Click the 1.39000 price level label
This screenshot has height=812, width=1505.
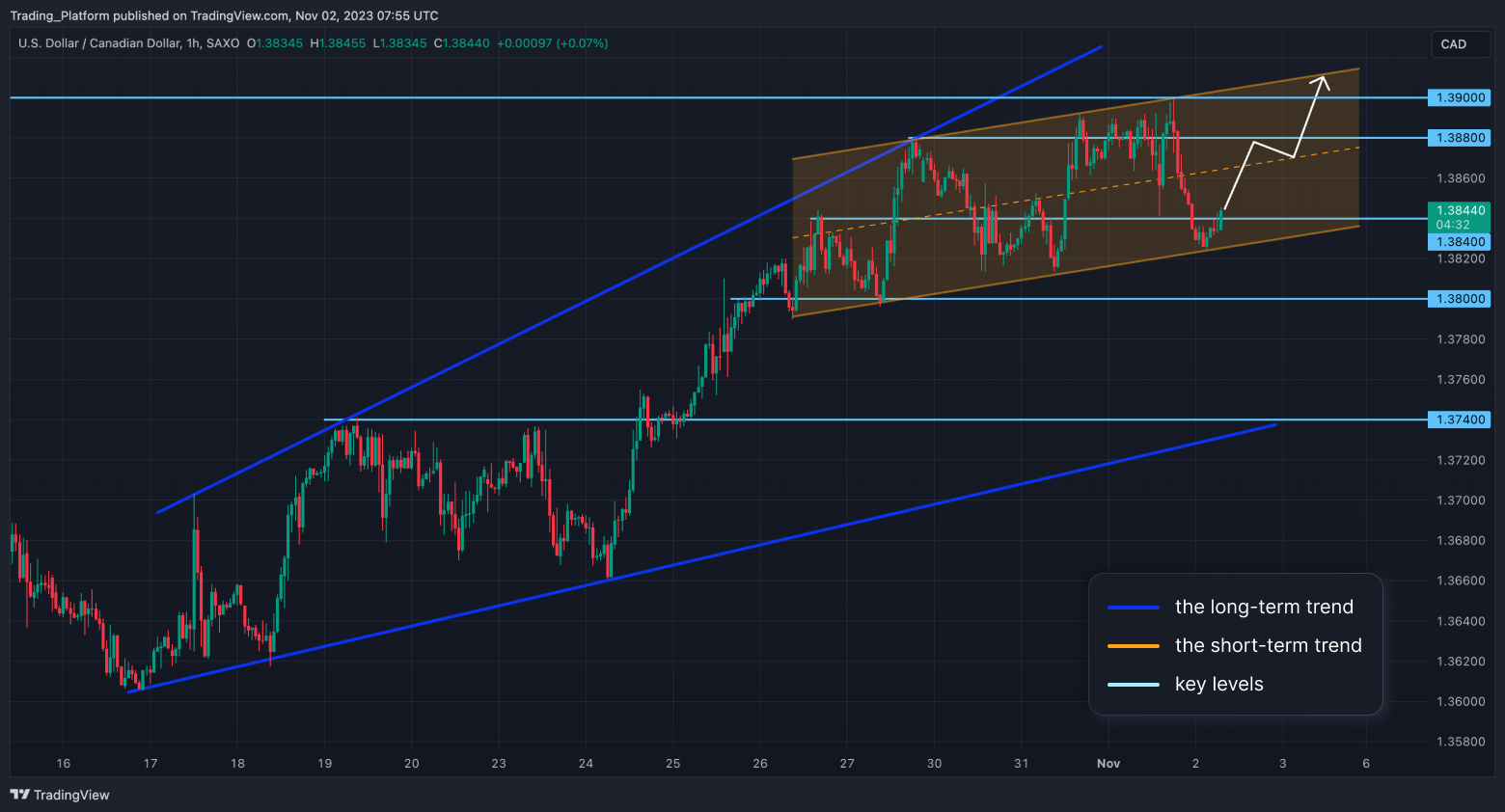pyautogui.click(x=1459, y=97)
